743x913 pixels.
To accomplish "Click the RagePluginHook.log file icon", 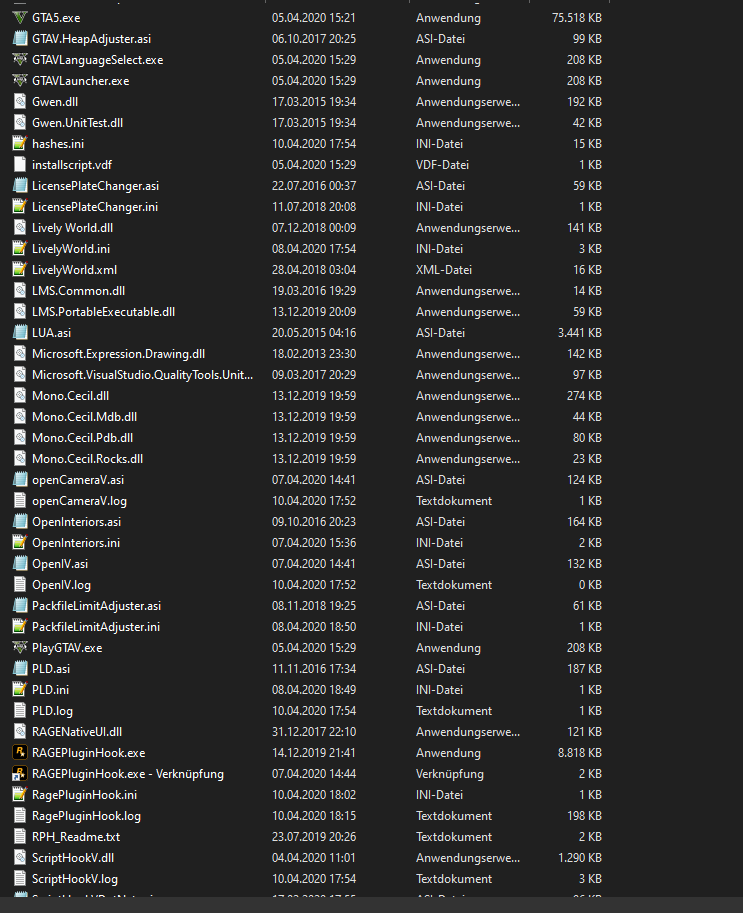I will pyautogui.click(x=20, y=816).
